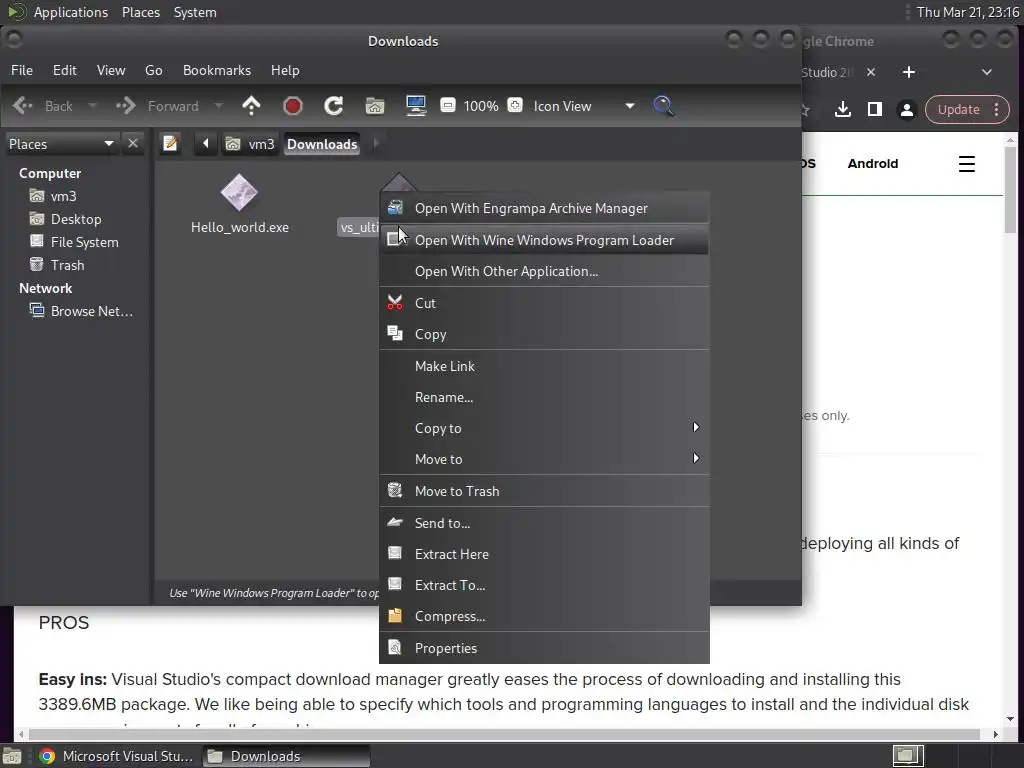
Task: Open Chrome side panel icon
Action: click(874, 109)
